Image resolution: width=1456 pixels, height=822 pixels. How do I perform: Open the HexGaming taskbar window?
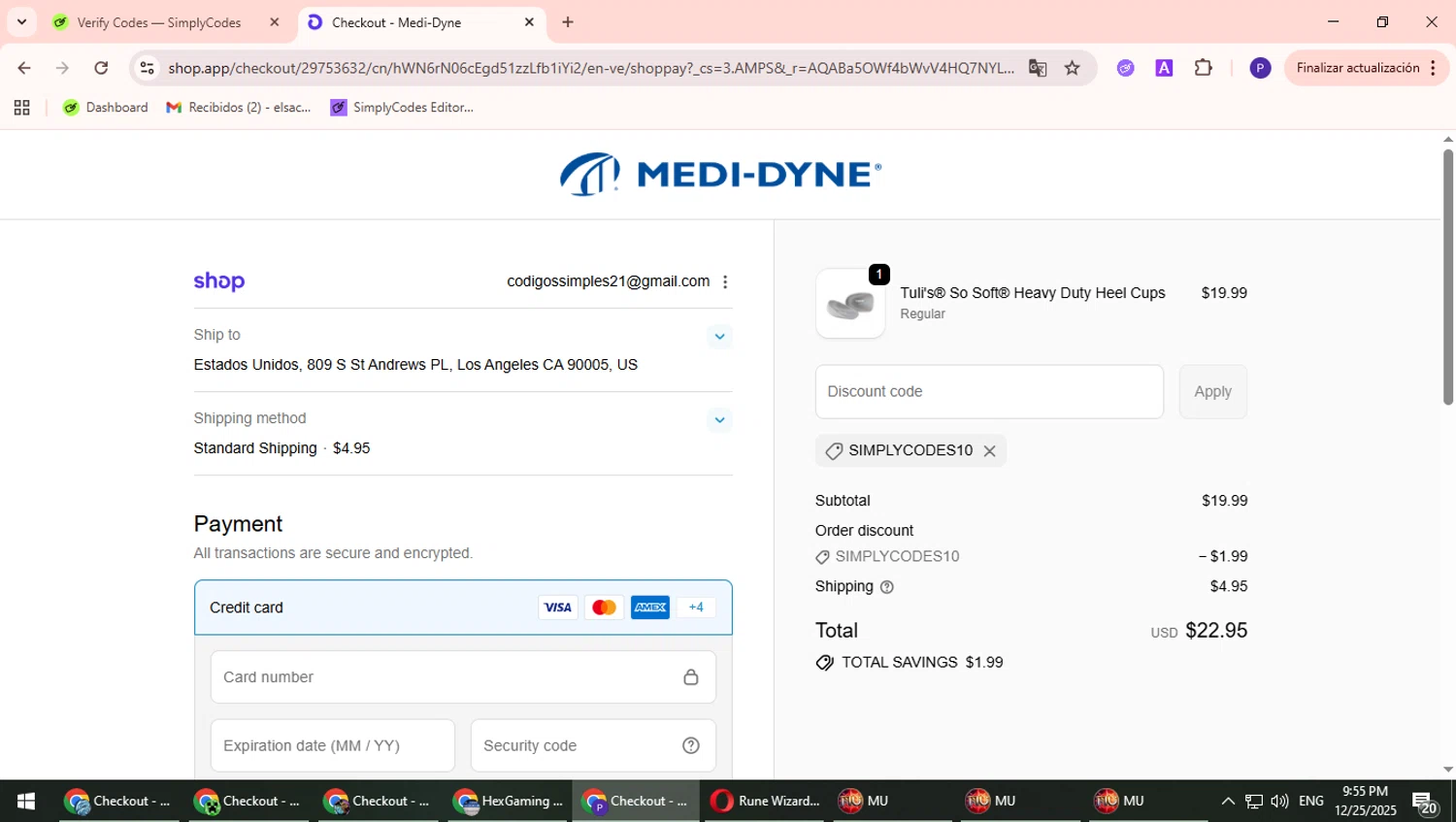(x=508, y=802)
